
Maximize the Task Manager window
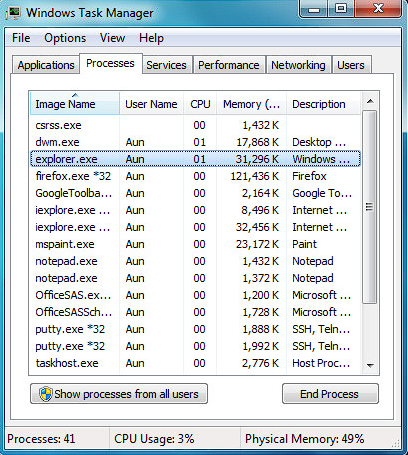(341, 8)
